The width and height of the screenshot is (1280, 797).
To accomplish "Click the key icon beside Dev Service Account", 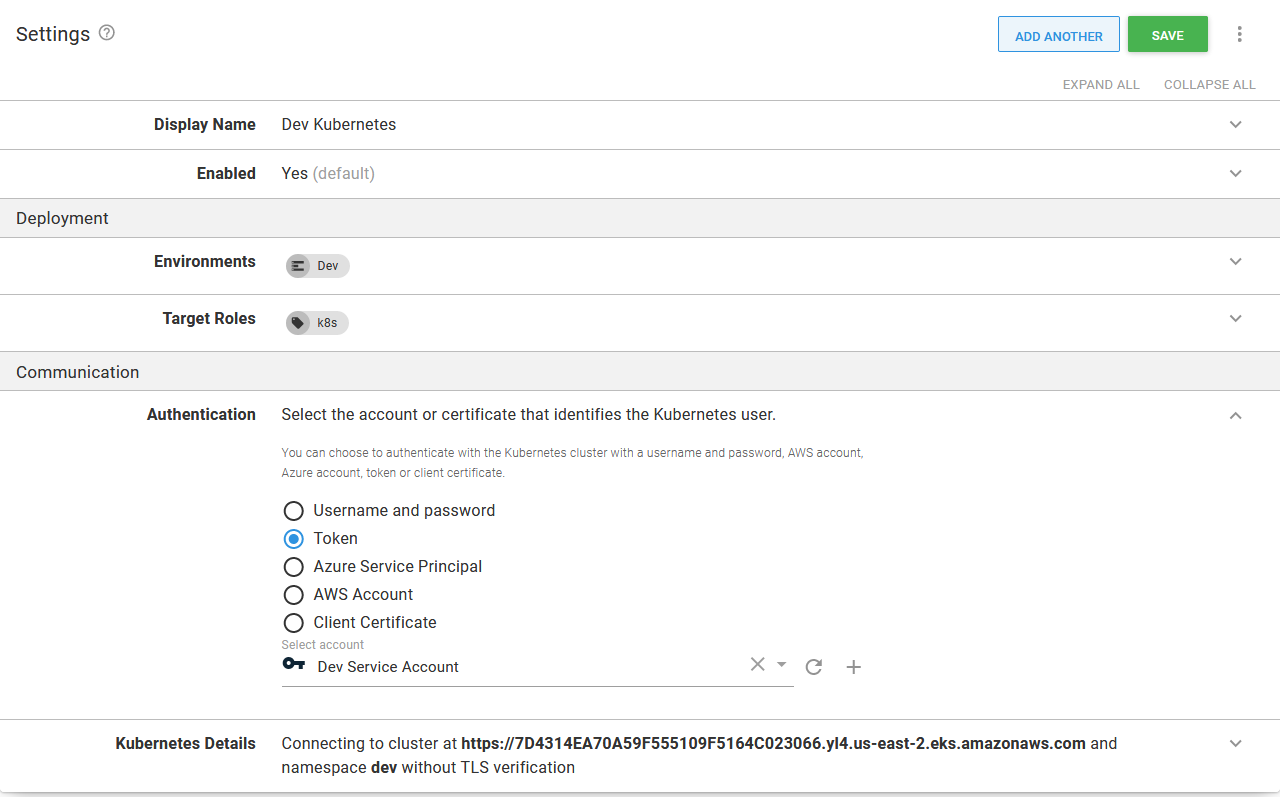I will click(x=293, y=663).
